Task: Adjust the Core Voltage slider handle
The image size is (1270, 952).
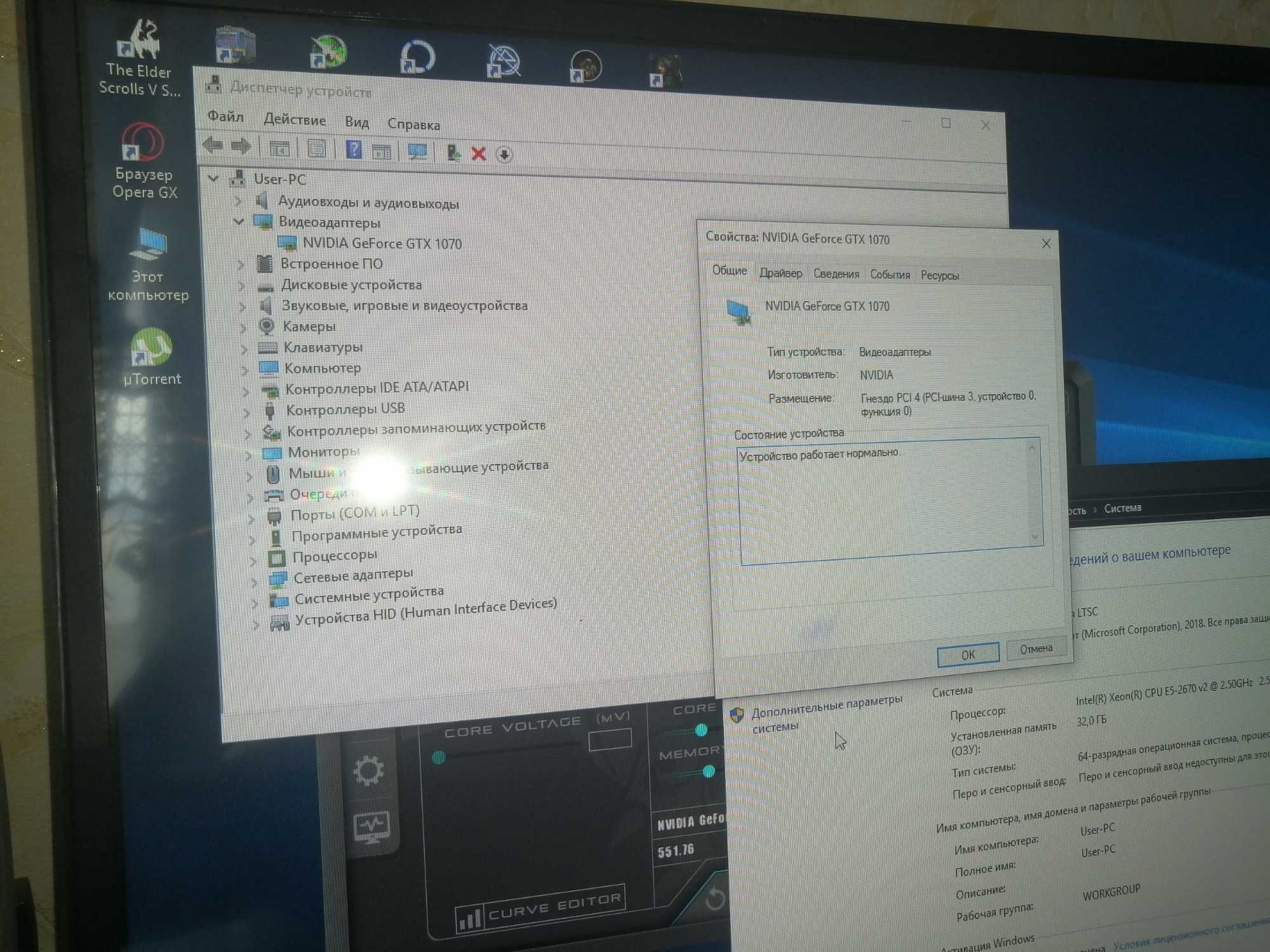Action: 439,757
